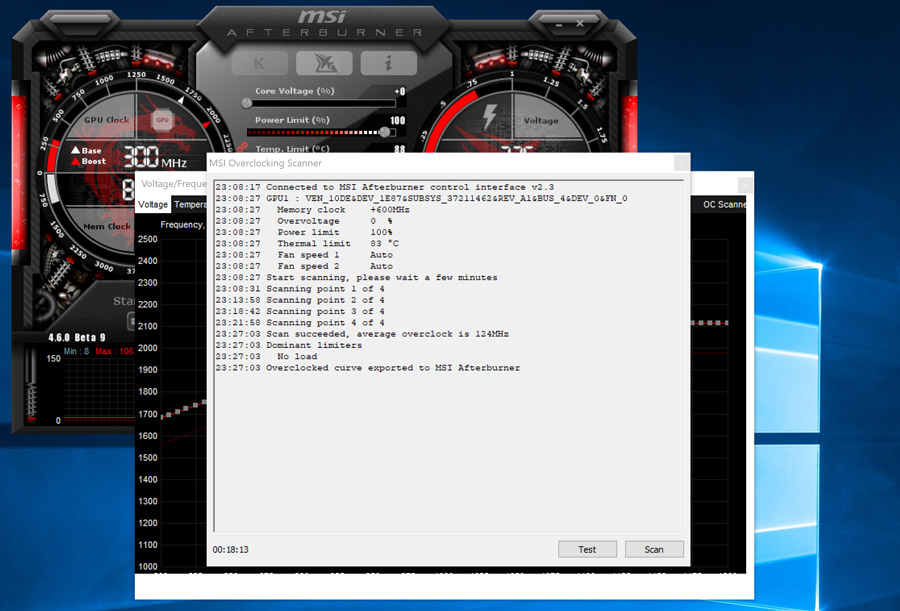Switch to the Temperature tab
Viewport: 900px width, 611px height.
click(x=189, y=204)
